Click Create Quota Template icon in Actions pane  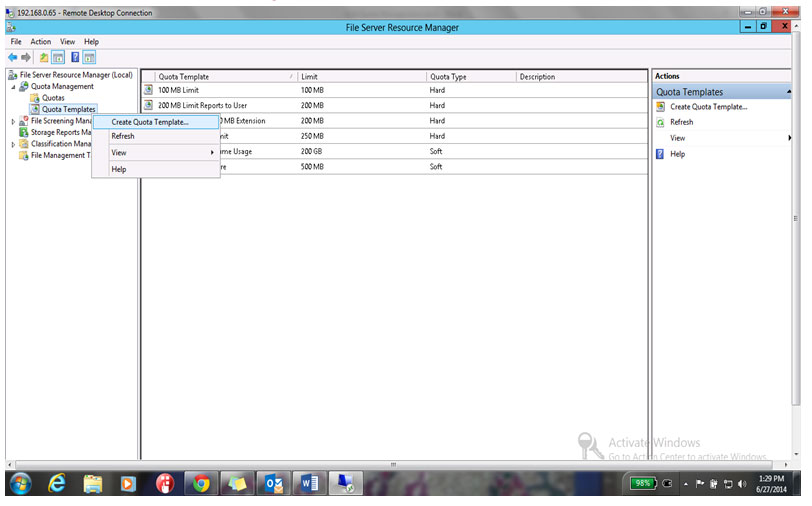pos(660,107)
